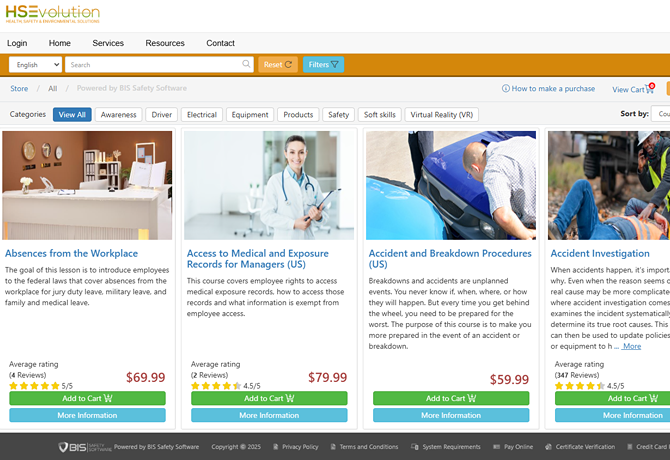Viewport: 670px width, 460px height.
Task: Open the Sort by dropdown
Action: click(661, 114)
